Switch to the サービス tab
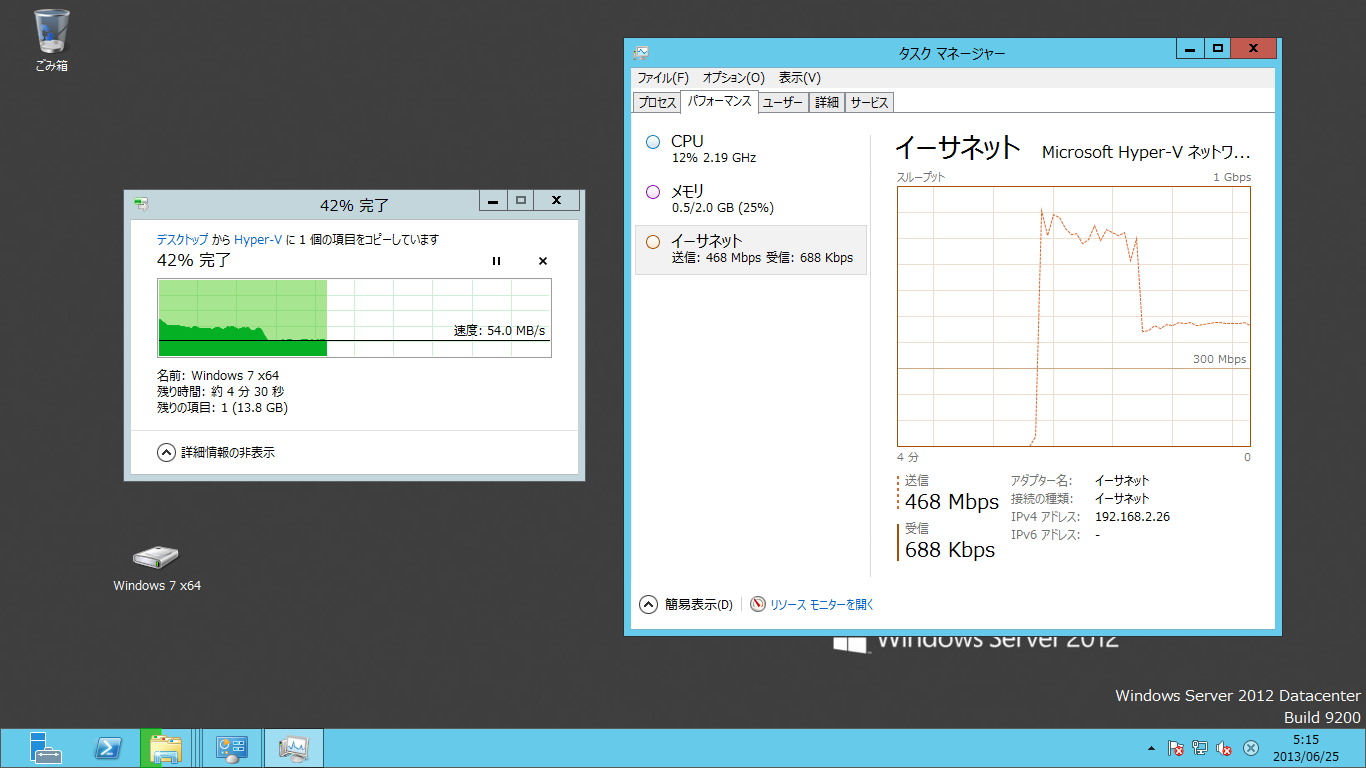Screen dimensions: 1366x768 (869, 102)
